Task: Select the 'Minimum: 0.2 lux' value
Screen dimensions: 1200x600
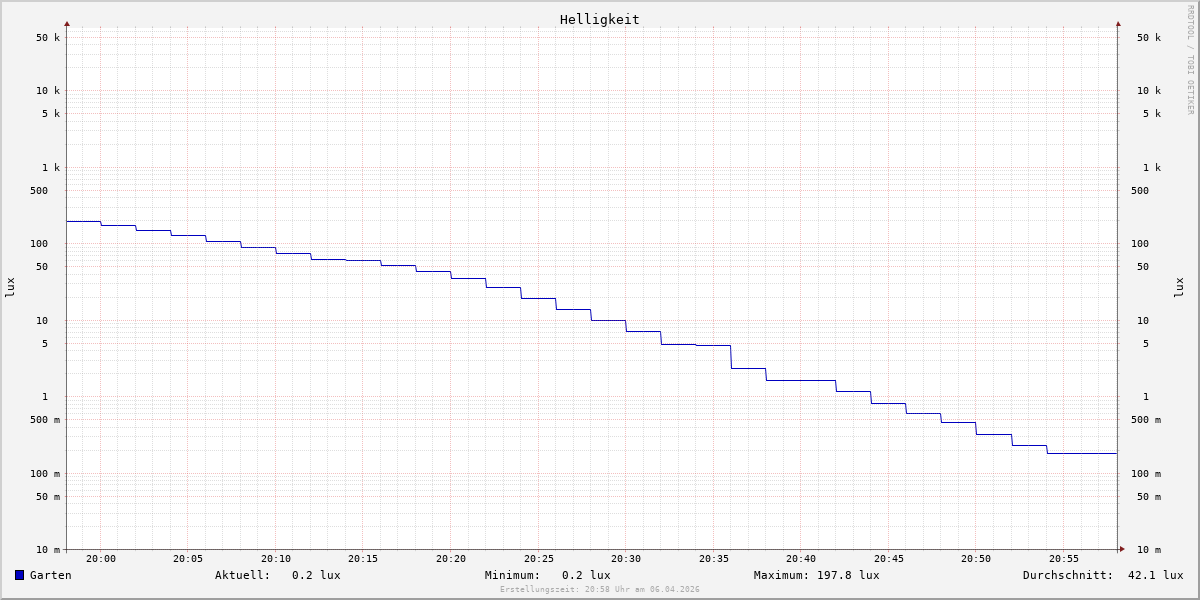Action: tap(548, 575)
